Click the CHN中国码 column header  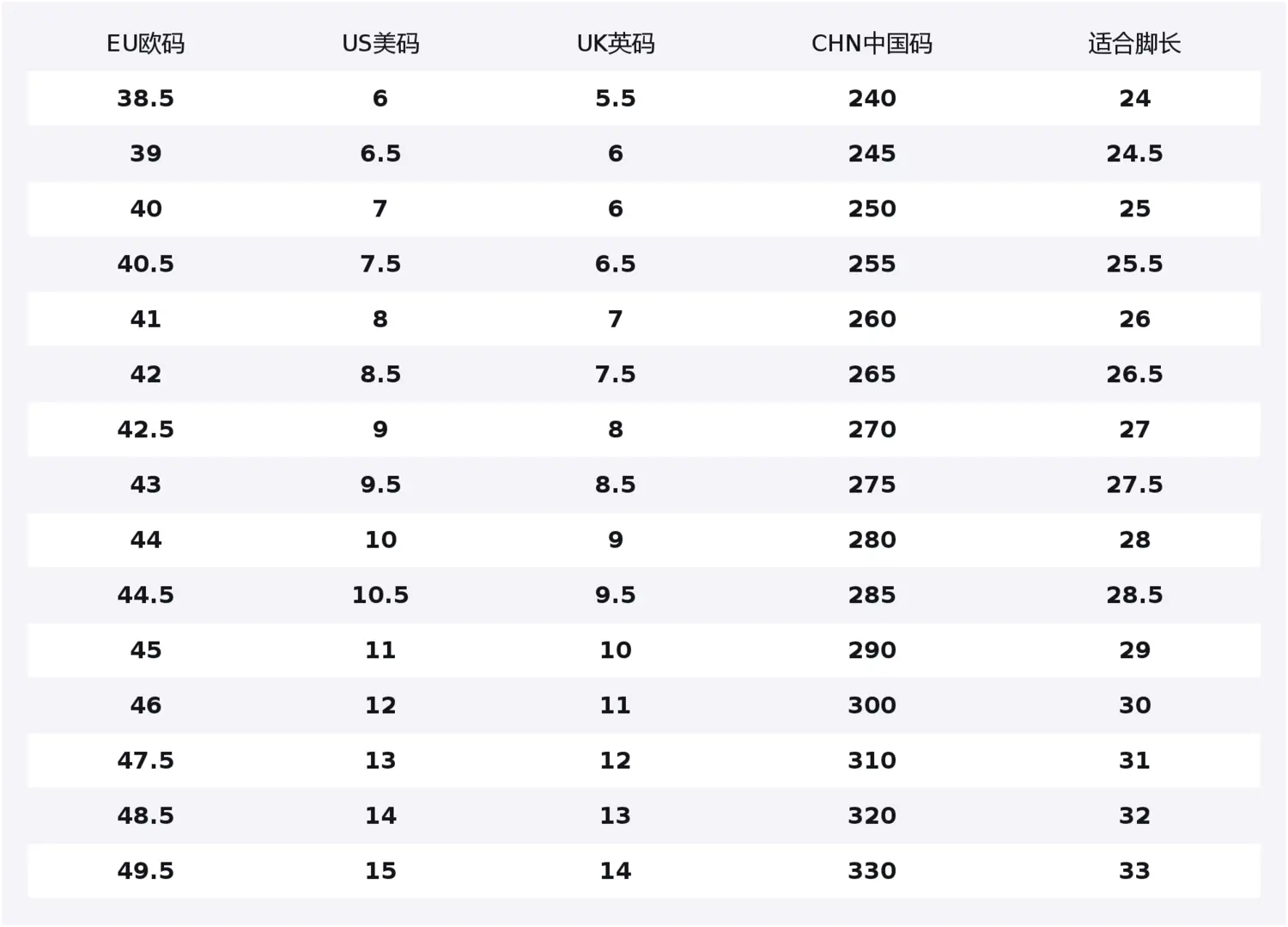[872, 44]
